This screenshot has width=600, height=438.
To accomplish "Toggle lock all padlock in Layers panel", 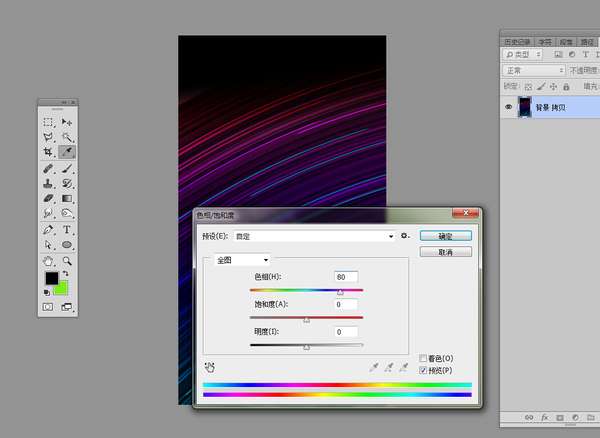I will [566, 87].
